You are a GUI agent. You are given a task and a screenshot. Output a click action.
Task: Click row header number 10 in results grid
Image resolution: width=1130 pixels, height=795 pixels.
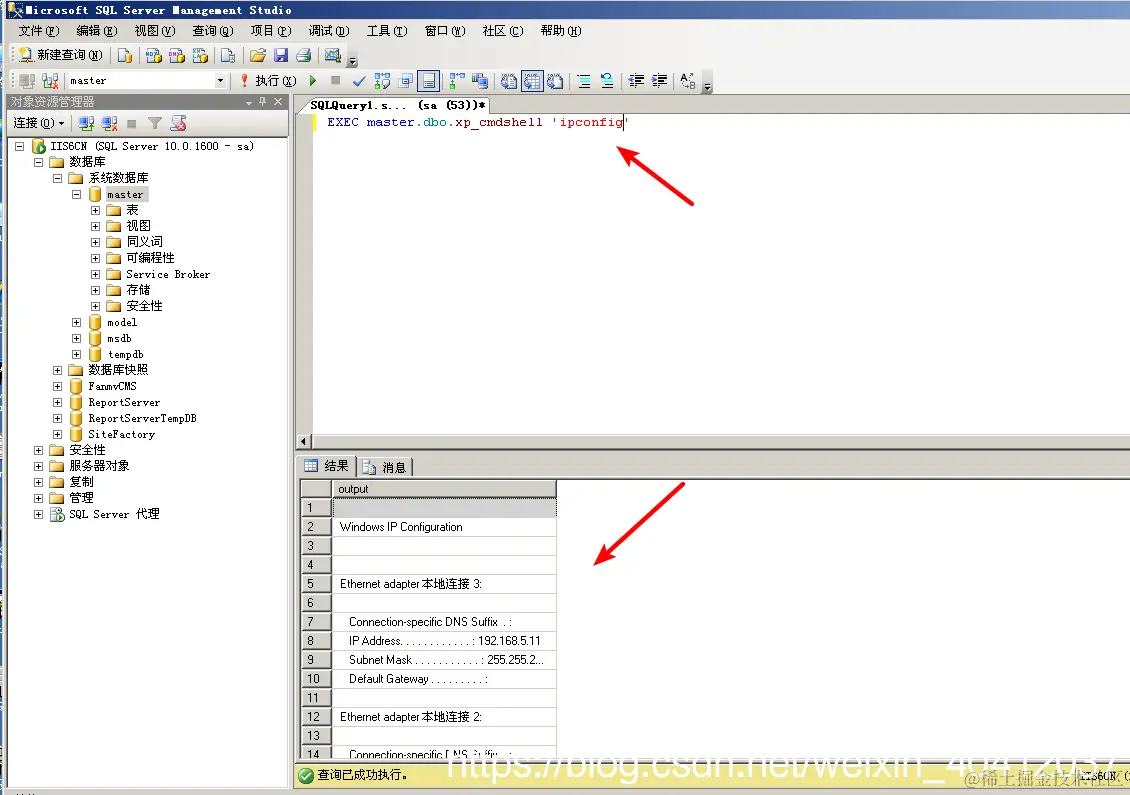click(x=316, y=679)
